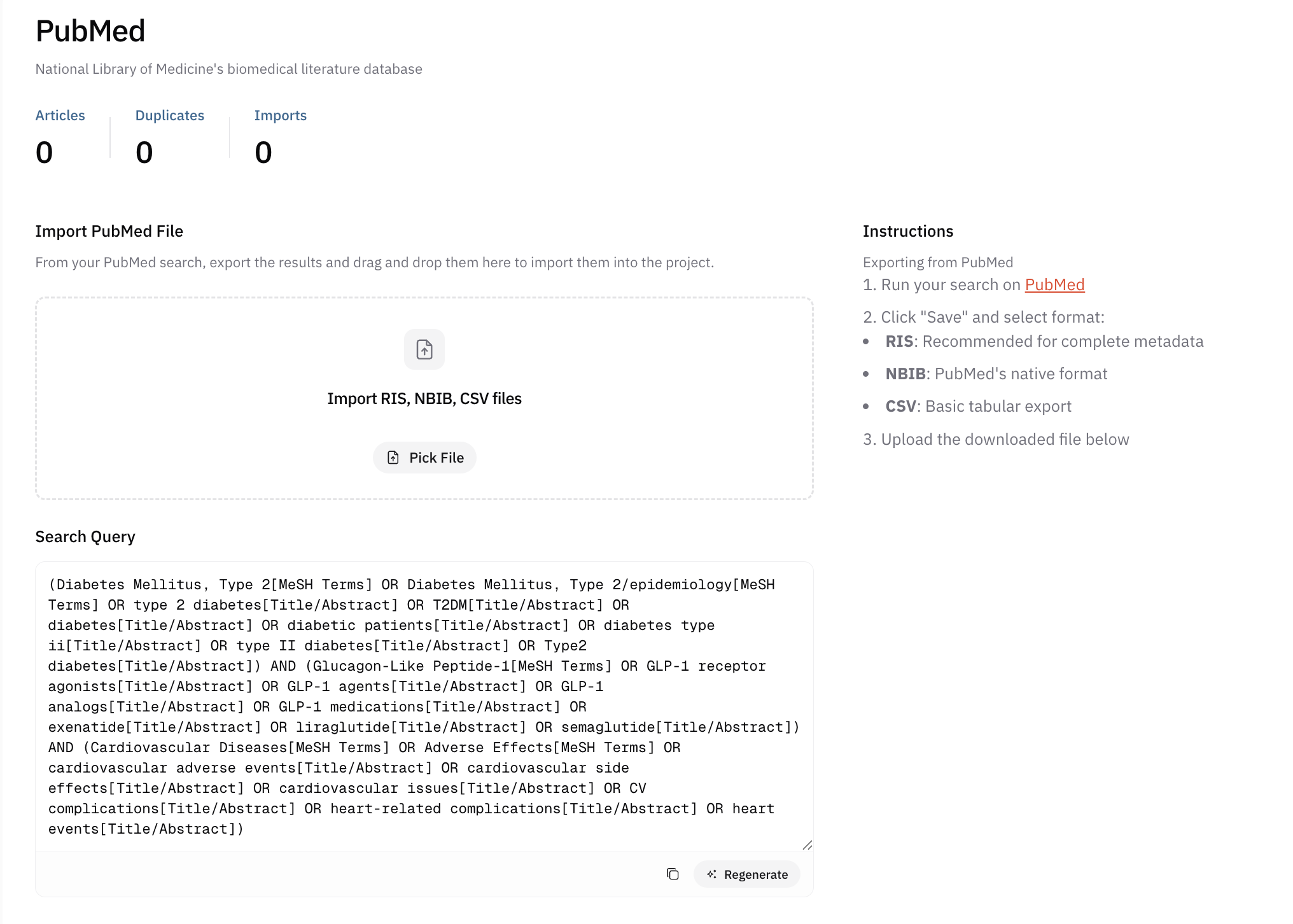The image size is (1293, 924).
Task: Click the Articles count value 0
Action: pos(44,153)
